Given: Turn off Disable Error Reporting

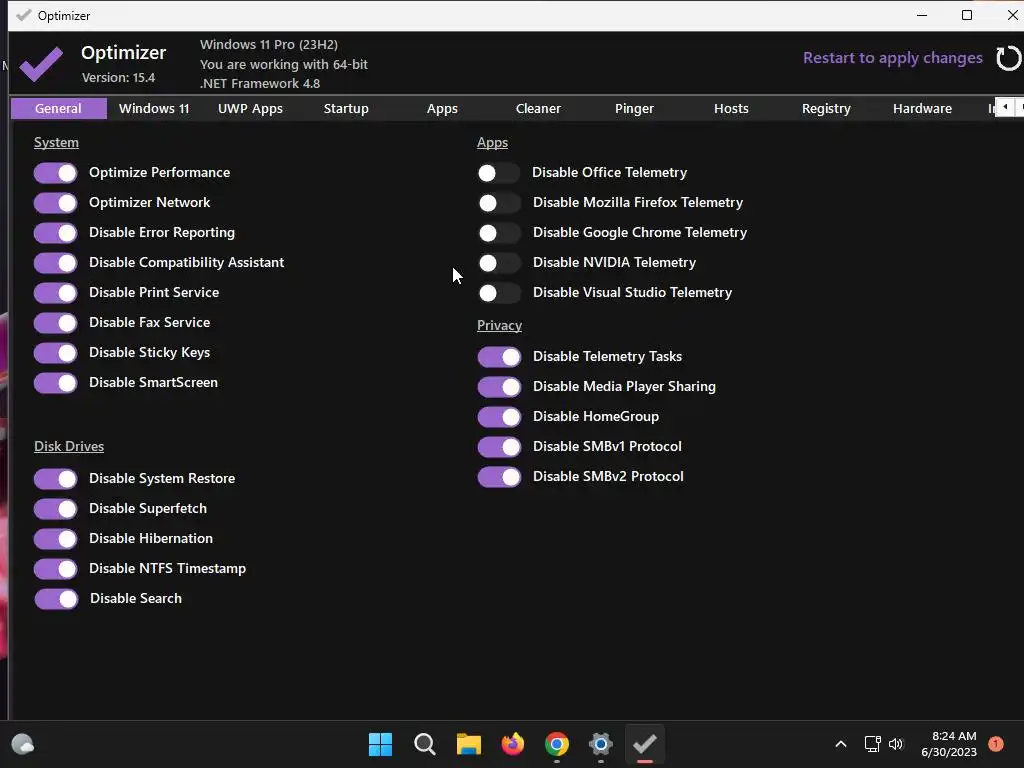Looking at the screenshot, I should pos(56,233).
